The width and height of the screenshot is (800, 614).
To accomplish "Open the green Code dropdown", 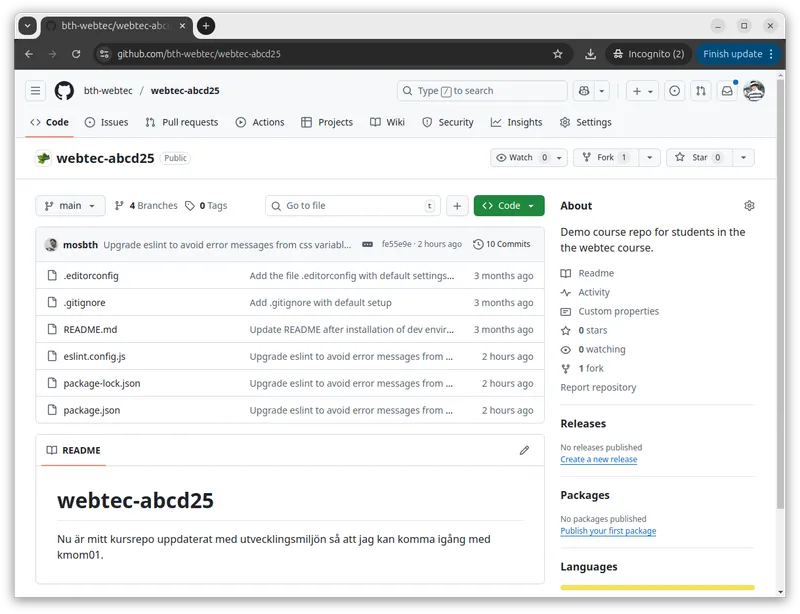I will (x=509, y=206).
